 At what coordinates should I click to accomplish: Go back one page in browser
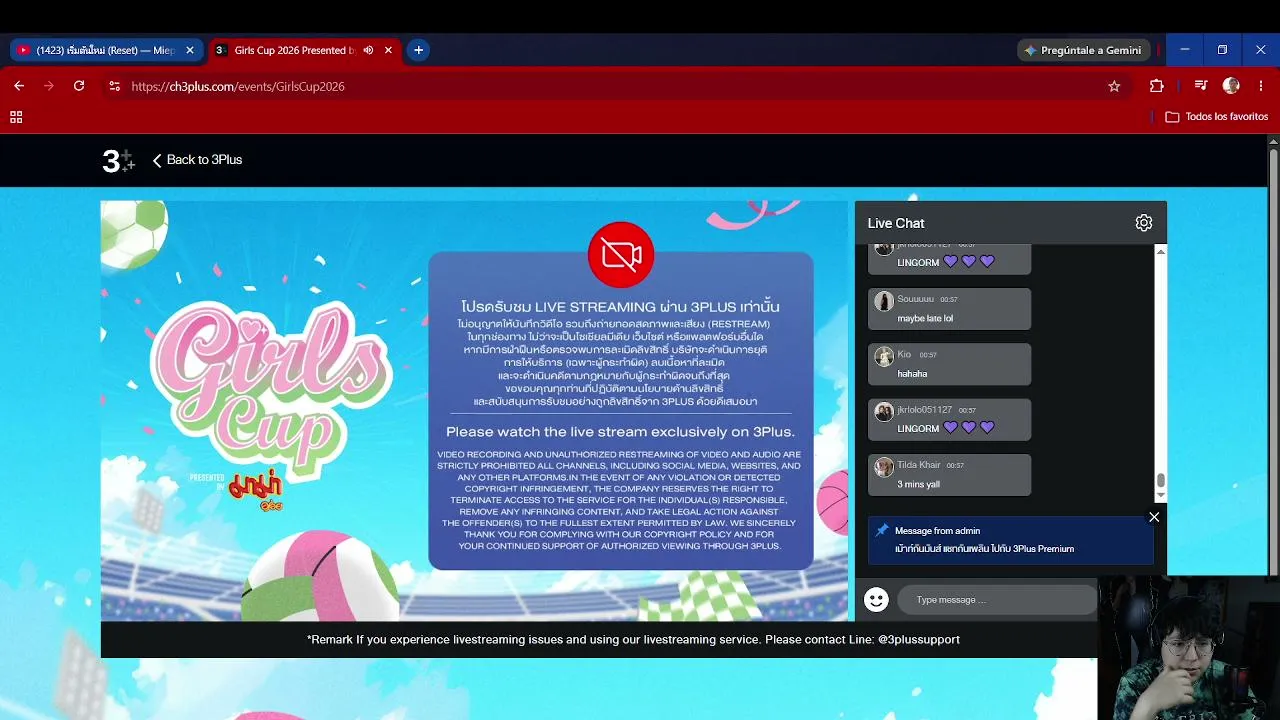(19, 86)
